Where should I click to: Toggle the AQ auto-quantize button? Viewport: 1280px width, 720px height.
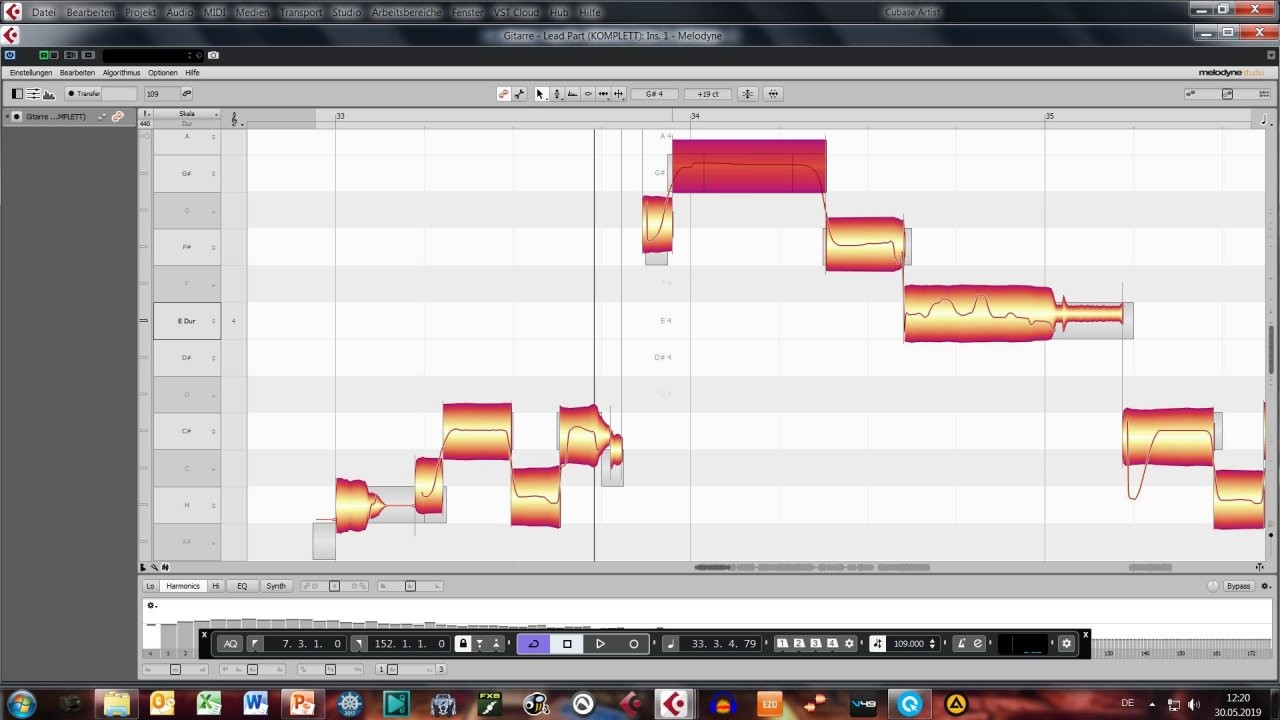pyautogui.click(x=230, y=644)
